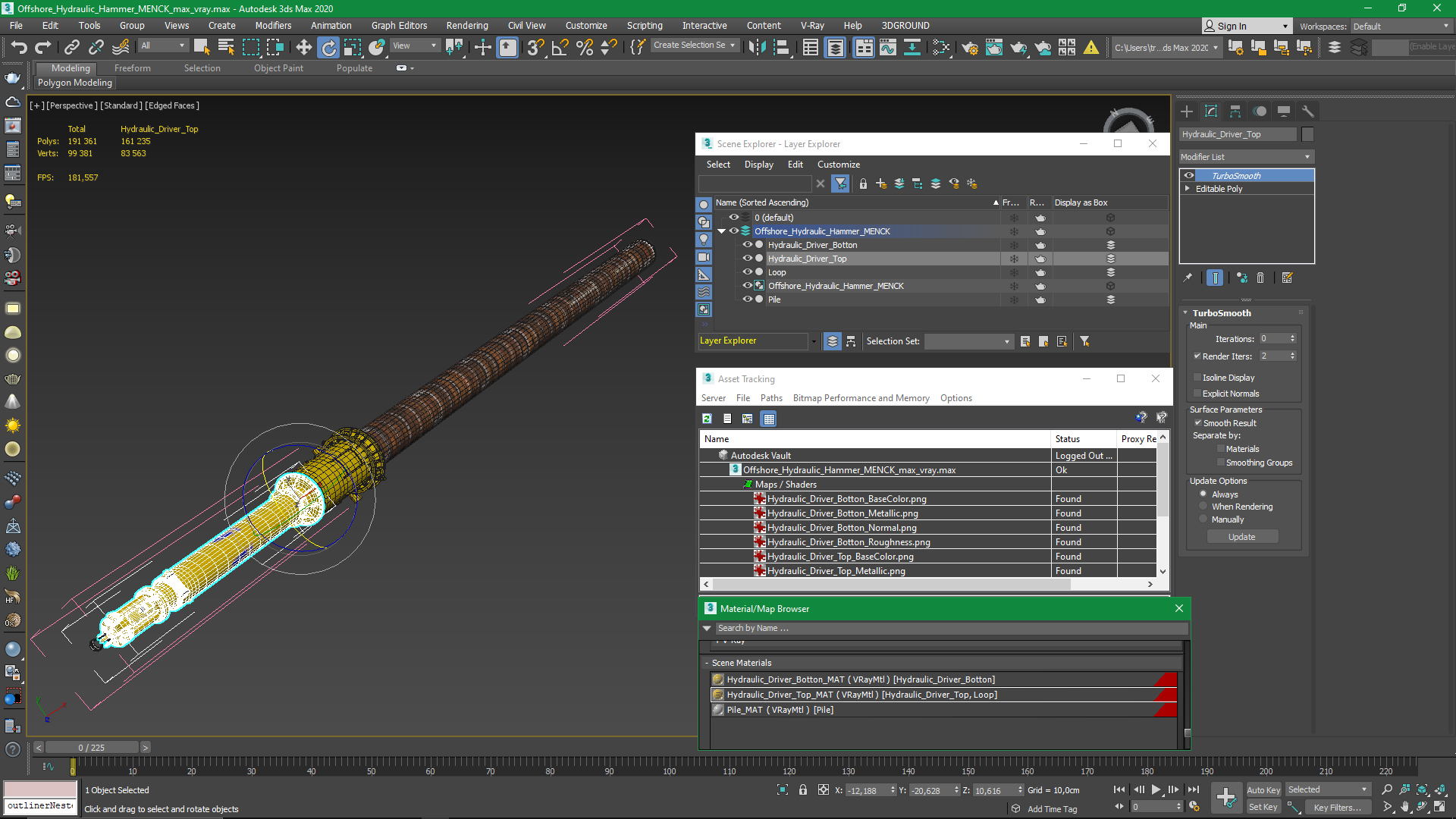Click the warning triangle icon in main toolbar

tap(1091, 48)
